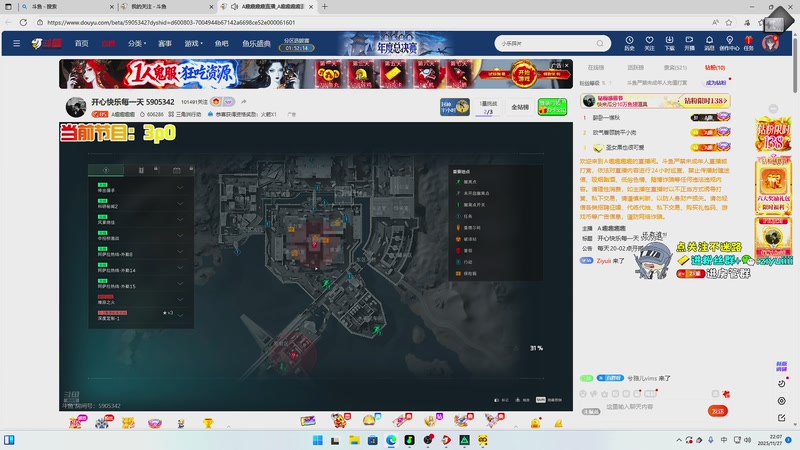800x450 pixels.
Task: Expand the sixth loadout row chevron
Action: 180,267
